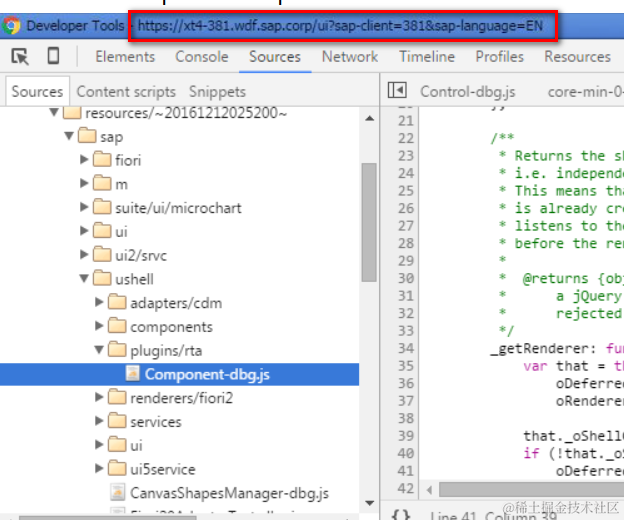Collapse the ushell folder arrow
This screenshot has height=520, width=624.
(84, 278)
